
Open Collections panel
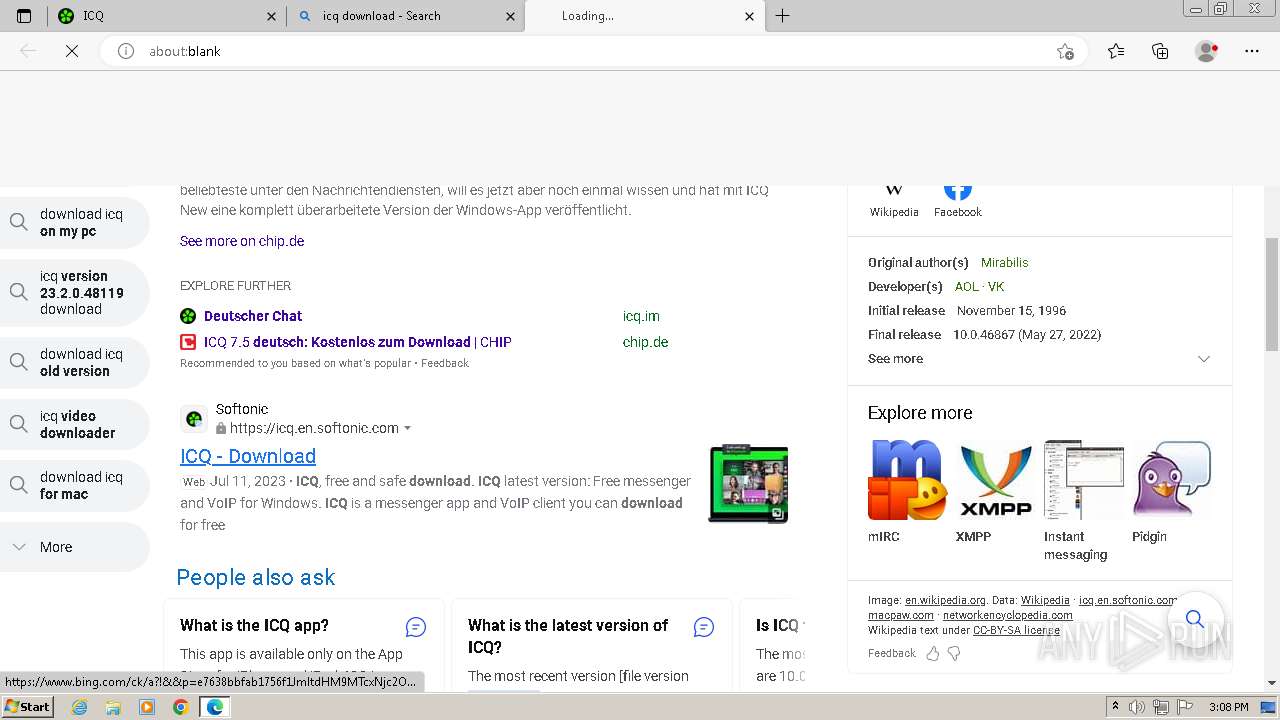(x=1160, y=51)
